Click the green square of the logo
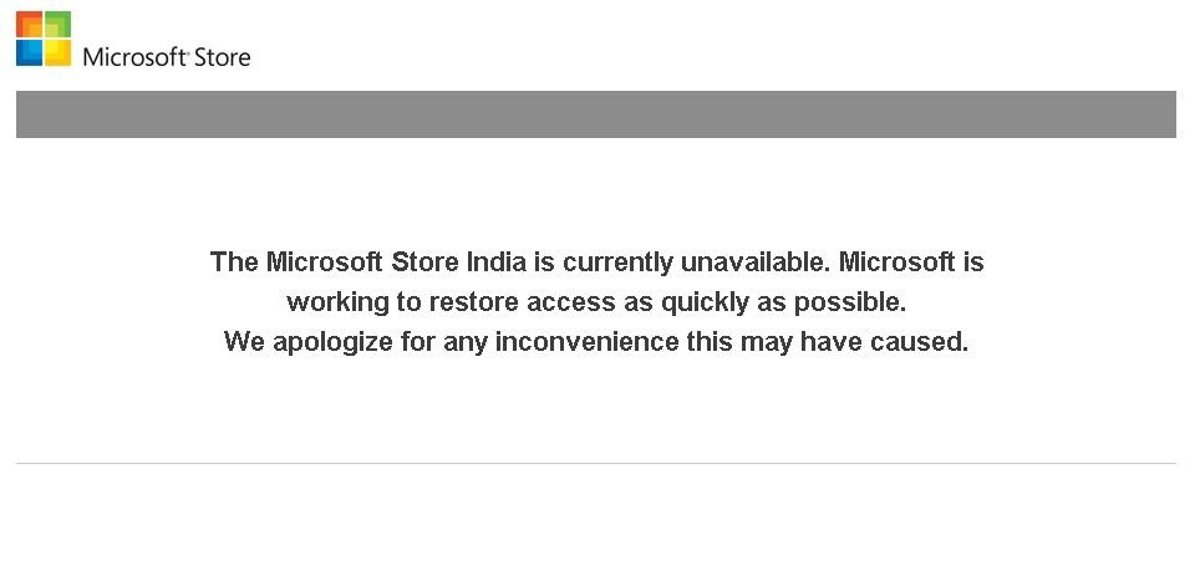 click(x=58, y=25)
